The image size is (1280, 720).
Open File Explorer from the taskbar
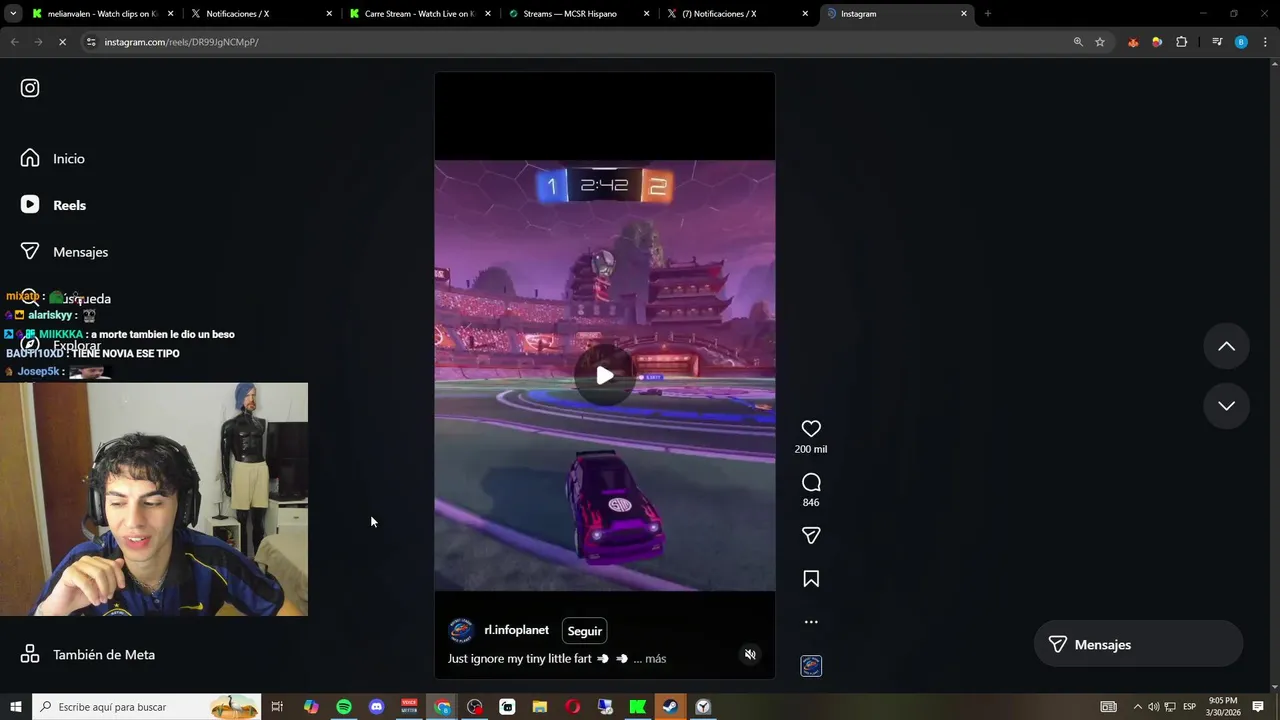pos(540,707)
